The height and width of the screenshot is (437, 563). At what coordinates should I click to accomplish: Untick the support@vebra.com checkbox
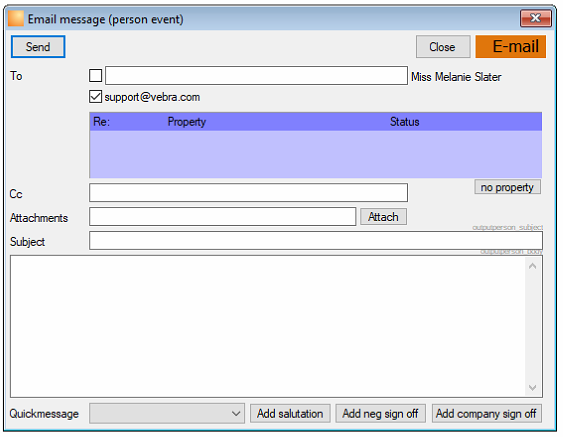pyautogui.click(x=96, y=97)
